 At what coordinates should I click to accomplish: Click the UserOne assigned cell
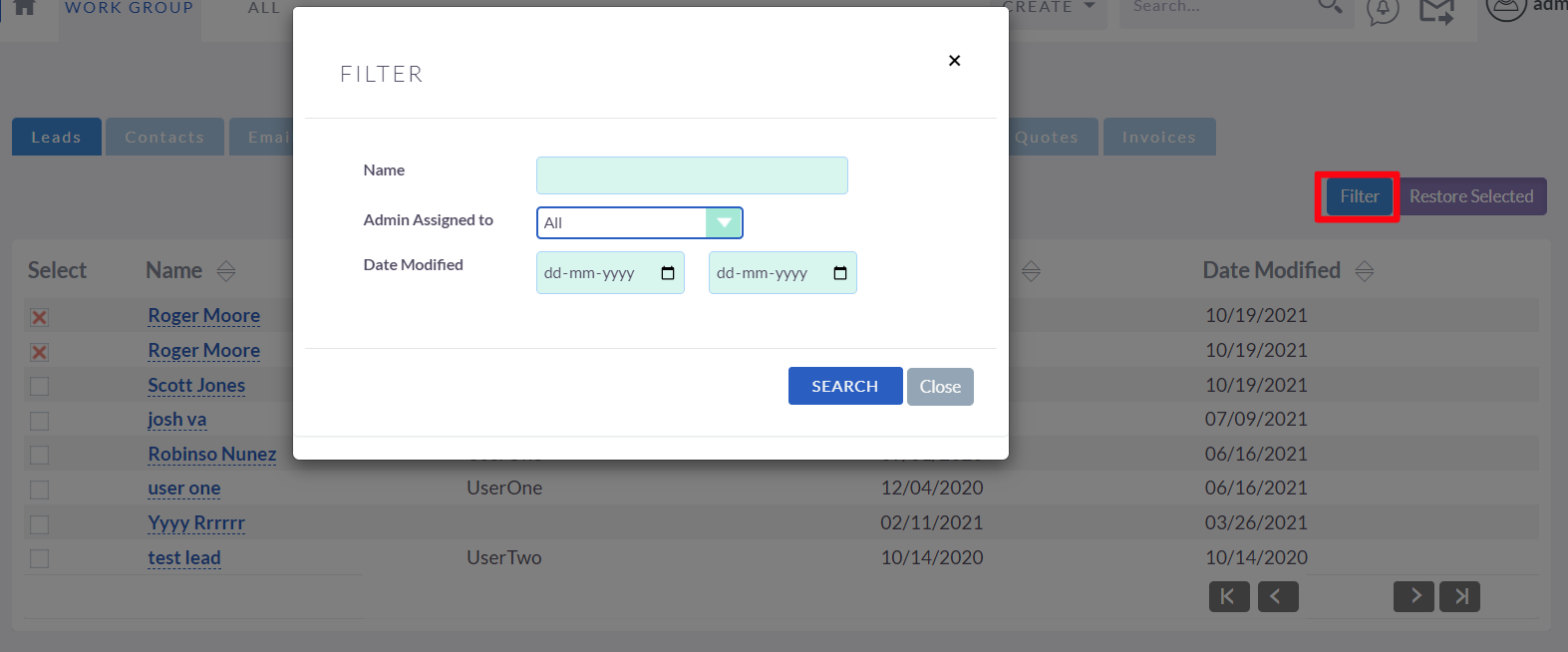(x=504, y=488)
